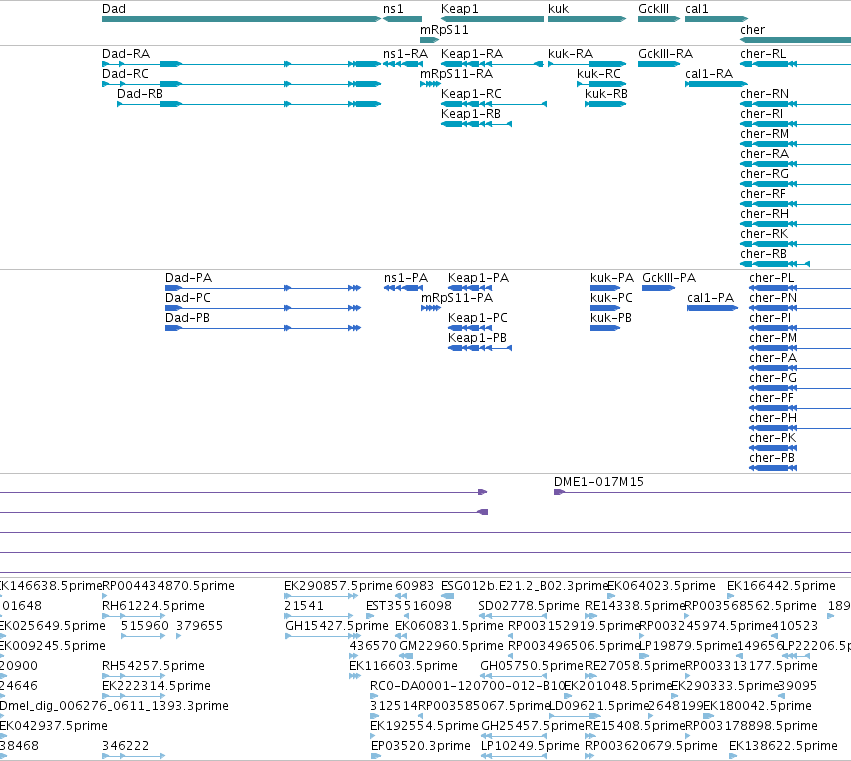Click the Keap1-PB protein label
The width and height of the screenshot is (851, 761).
click(x=477, y=338)
